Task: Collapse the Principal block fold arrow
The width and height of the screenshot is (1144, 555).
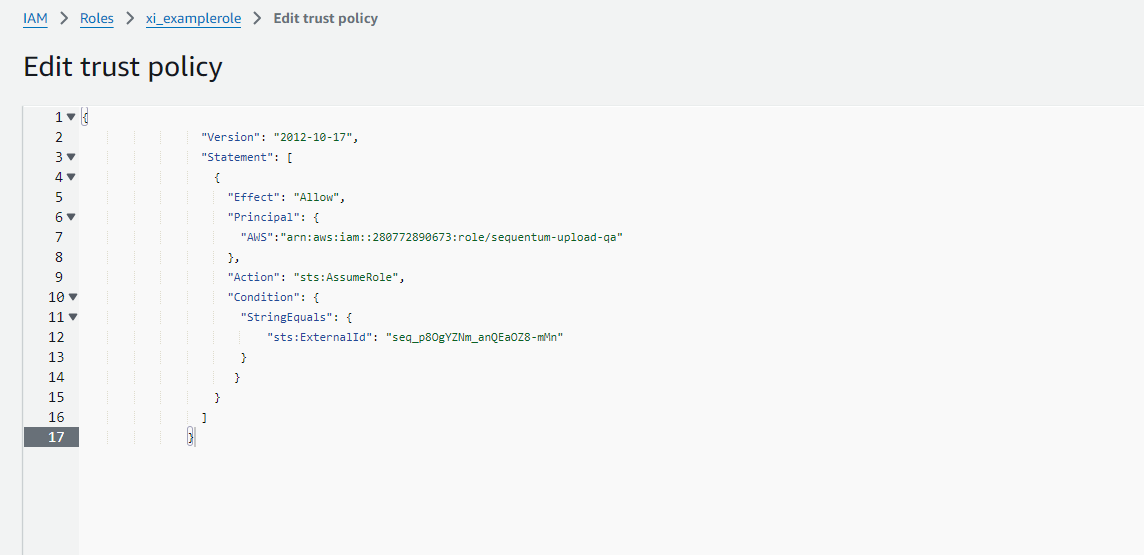Action: tap(71, 217)
